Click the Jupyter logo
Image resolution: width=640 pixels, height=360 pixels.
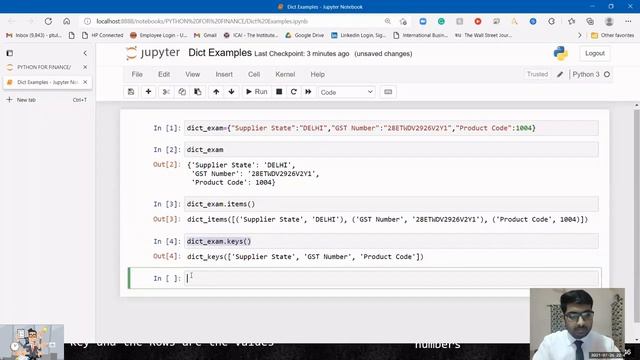pyautogui.click(x=153, y=53)
